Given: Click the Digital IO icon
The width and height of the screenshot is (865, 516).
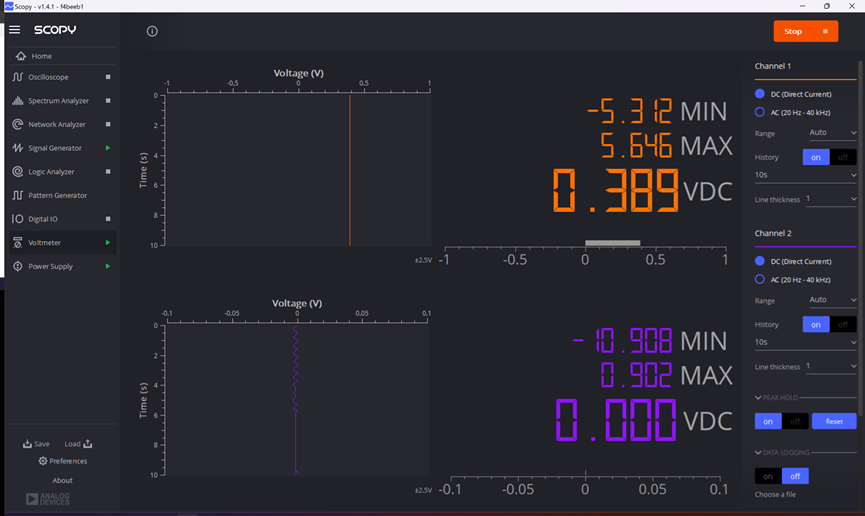Looking at the screenshot, I should pos(18,219).
